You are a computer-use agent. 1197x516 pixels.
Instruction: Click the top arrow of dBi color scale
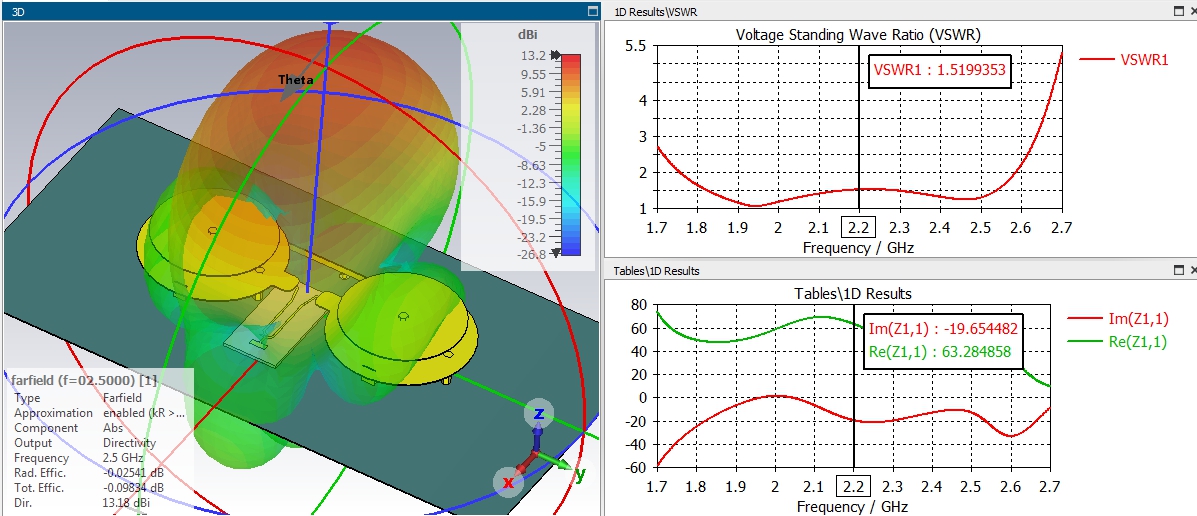point(556,55)
